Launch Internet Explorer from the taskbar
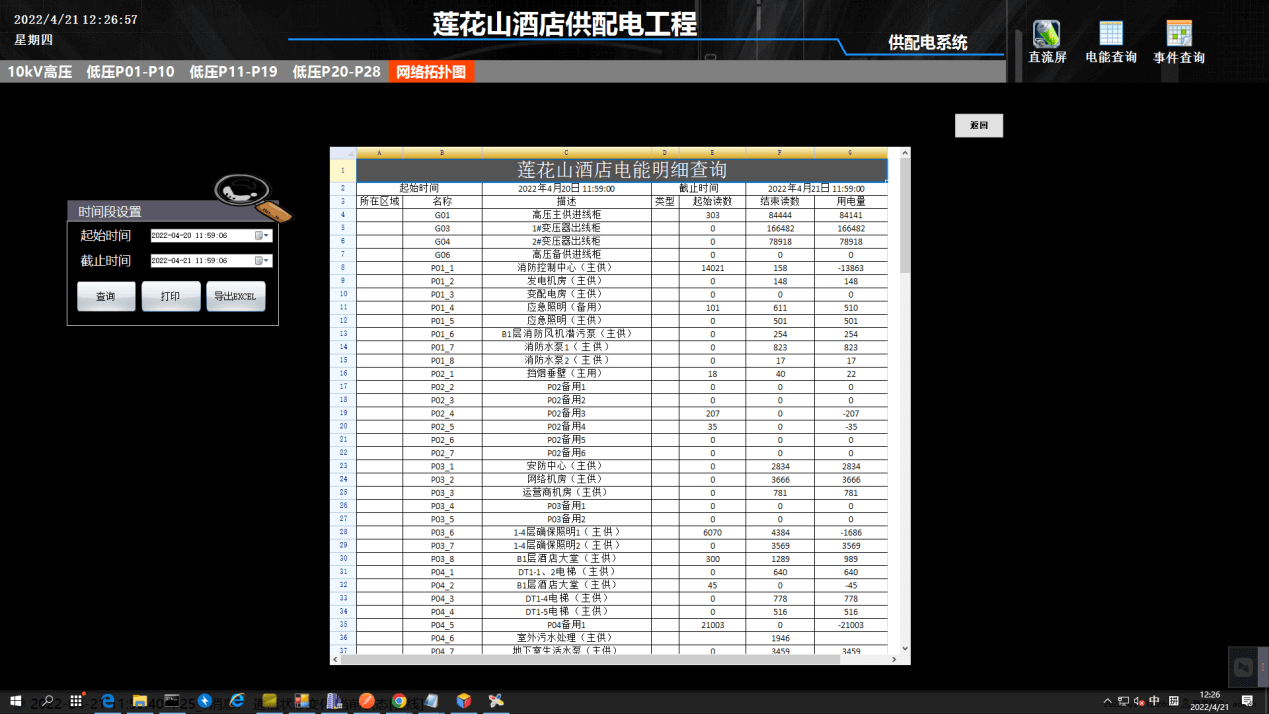1269x714 pixels. [236, 701]
